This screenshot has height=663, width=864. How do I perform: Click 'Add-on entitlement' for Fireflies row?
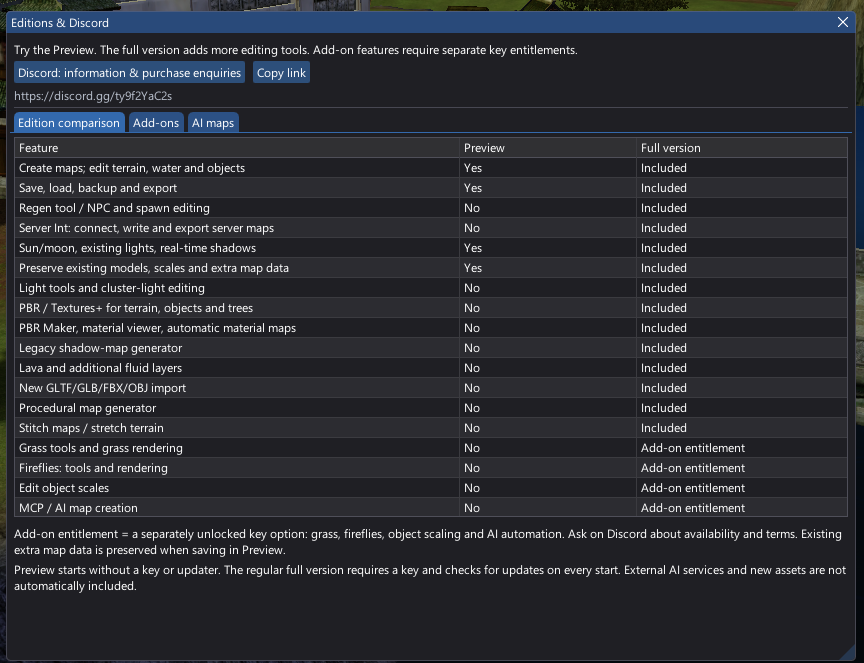pyautogui.click(x=742, y=468)
